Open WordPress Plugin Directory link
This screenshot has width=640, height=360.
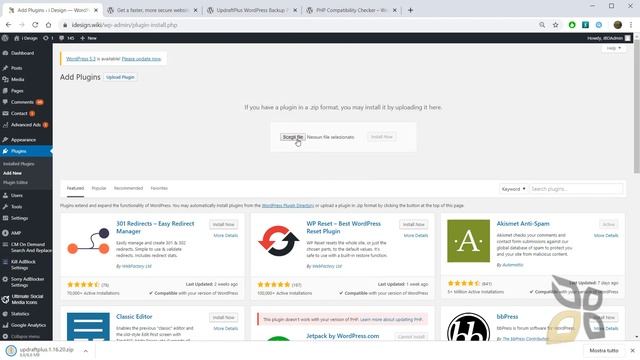click(x=288, y=206)
